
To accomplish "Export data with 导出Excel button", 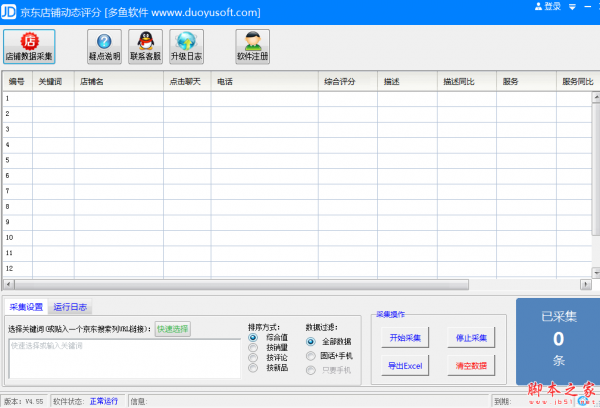I will (x=405, y=366).
